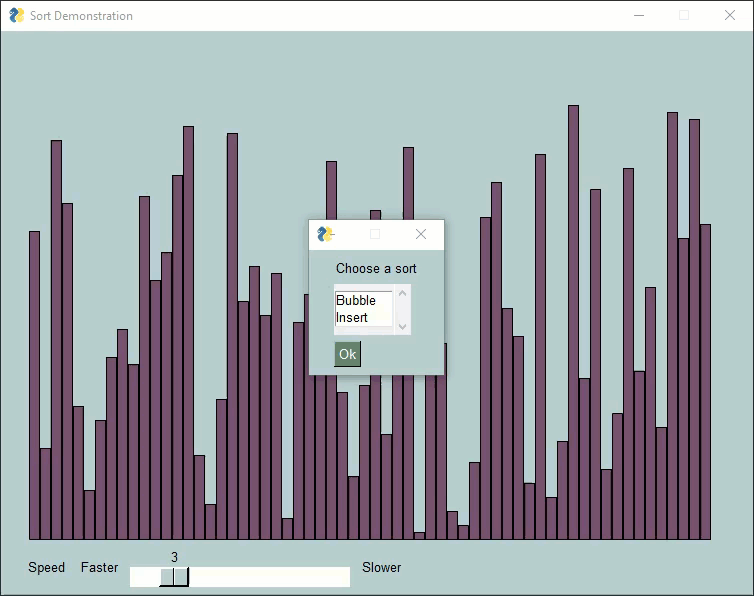The width and height of the screenshot is (754, 596).
Task: Click the Ok button in the dialog
Action: [x=347, y=354]
